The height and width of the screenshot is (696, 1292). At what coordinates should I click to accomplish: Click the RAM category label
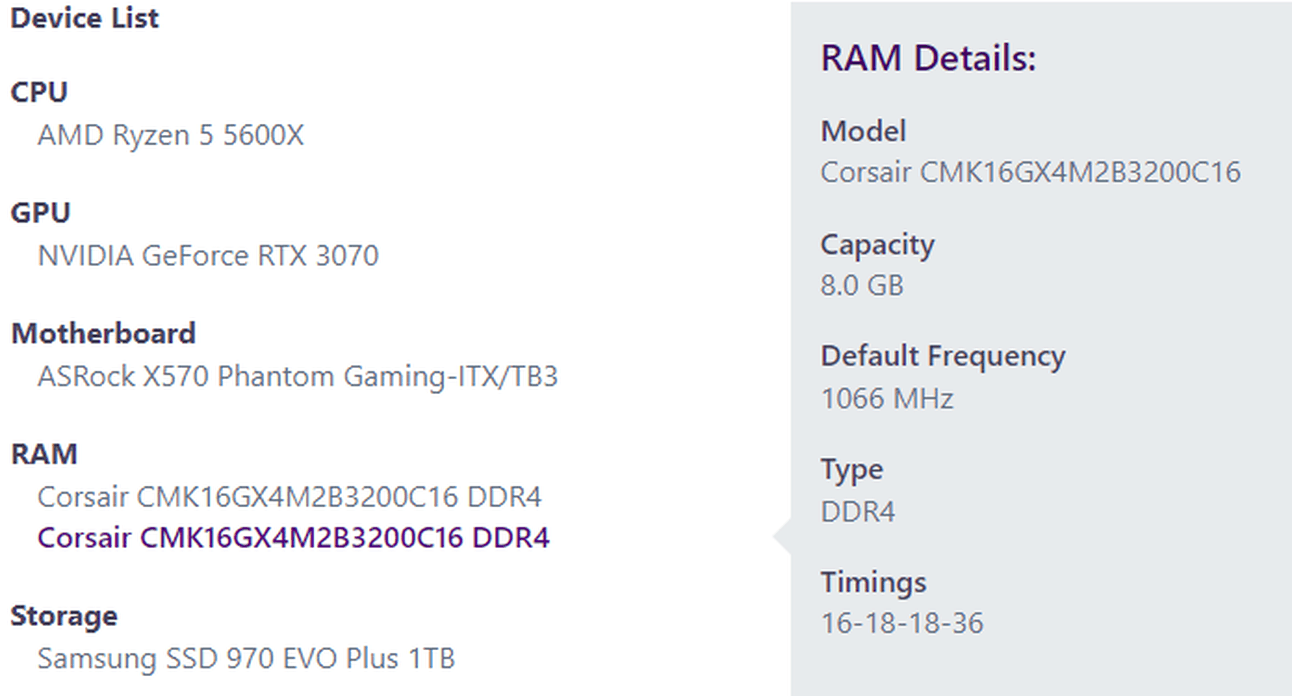[x=44, y=454]
